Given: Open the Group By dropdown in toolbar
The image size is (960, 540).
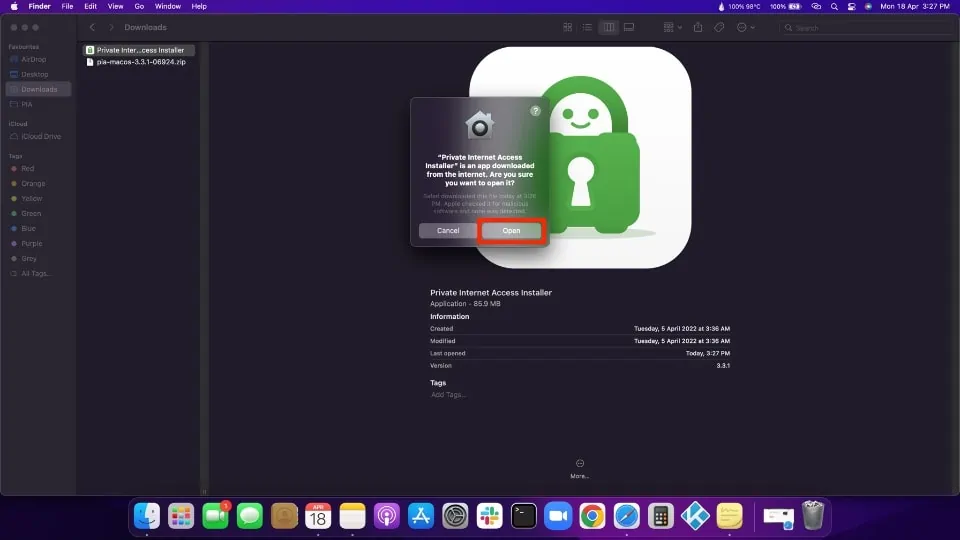Looking at the screenshot, I should point(672,28).
